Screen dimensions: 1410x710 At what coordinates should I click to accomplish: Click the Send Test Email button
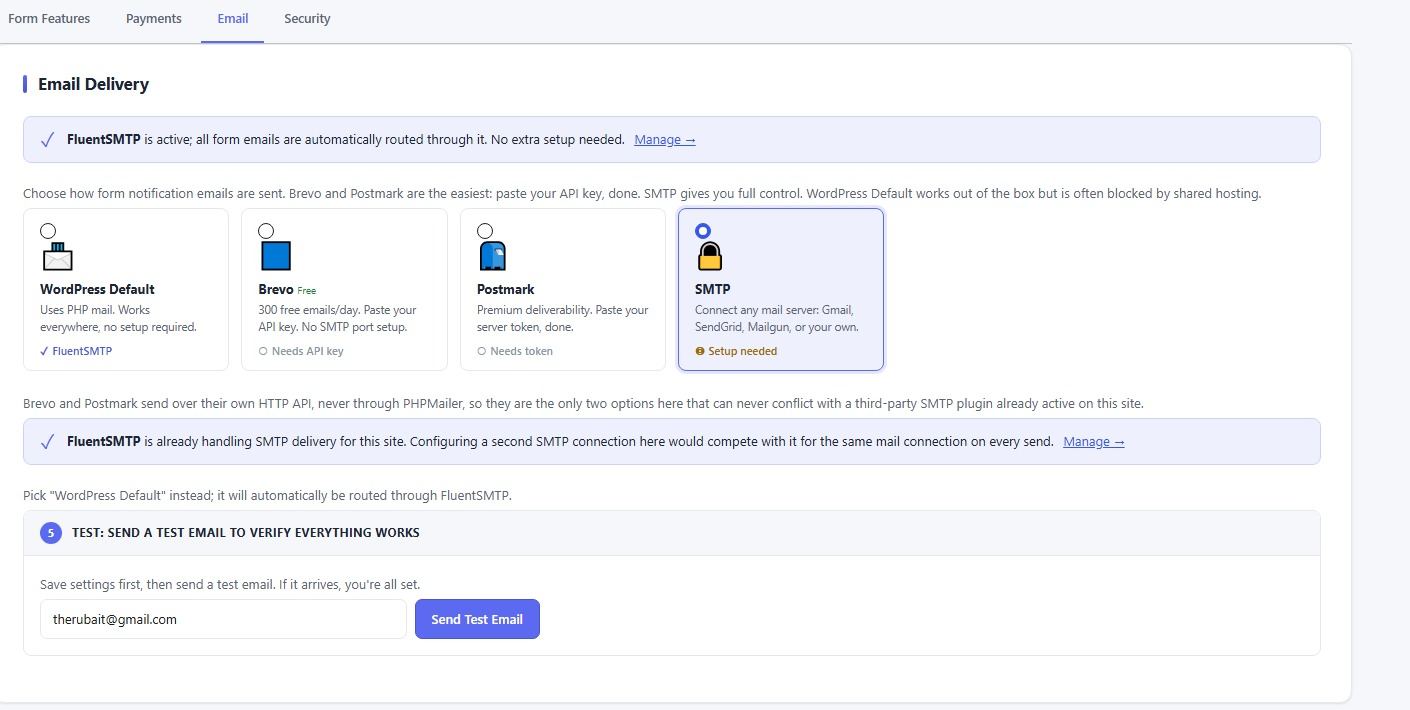[477, 619]
